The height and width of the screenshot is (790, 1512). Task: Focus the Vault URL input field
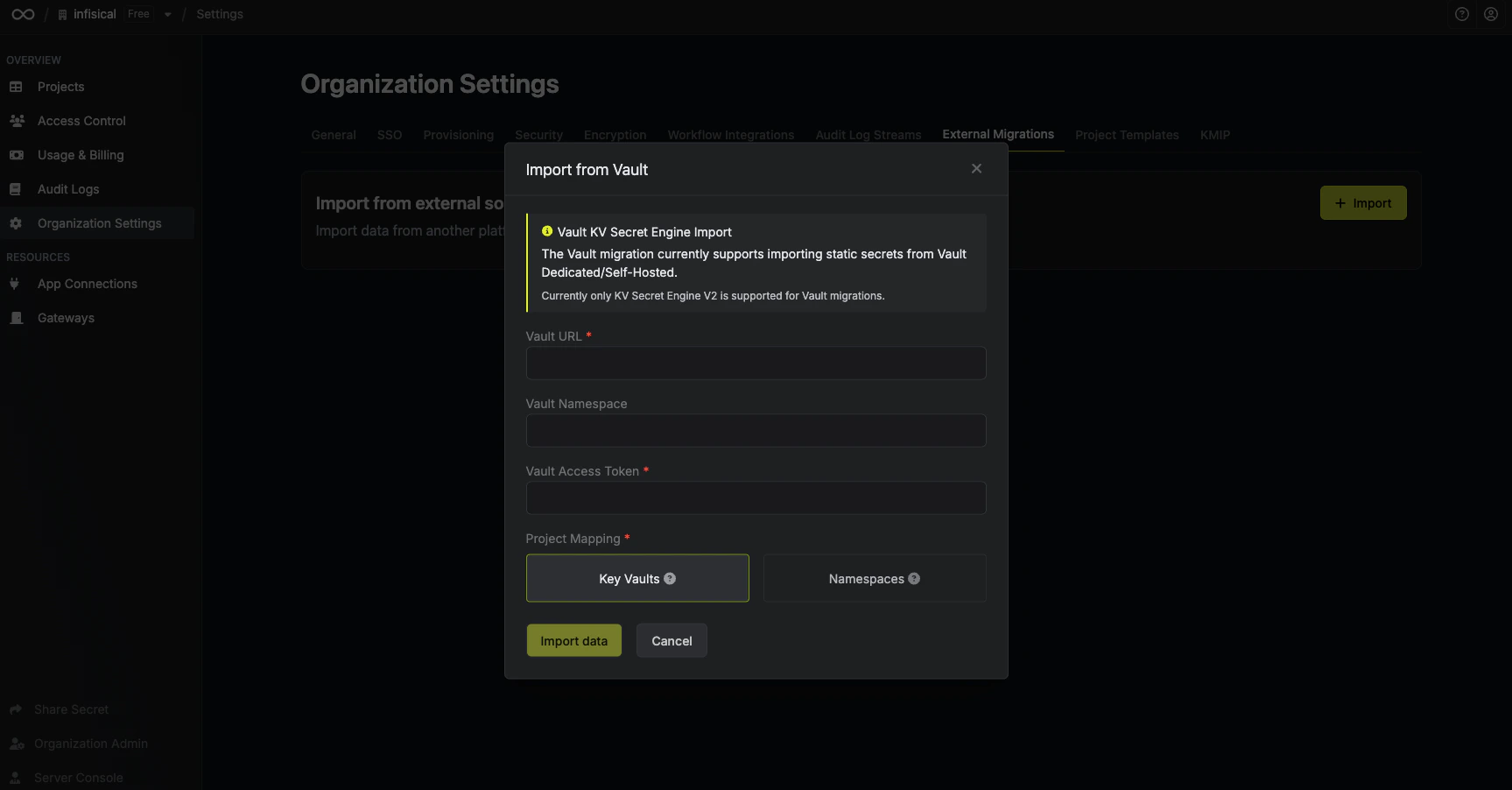tap(756, 363)
